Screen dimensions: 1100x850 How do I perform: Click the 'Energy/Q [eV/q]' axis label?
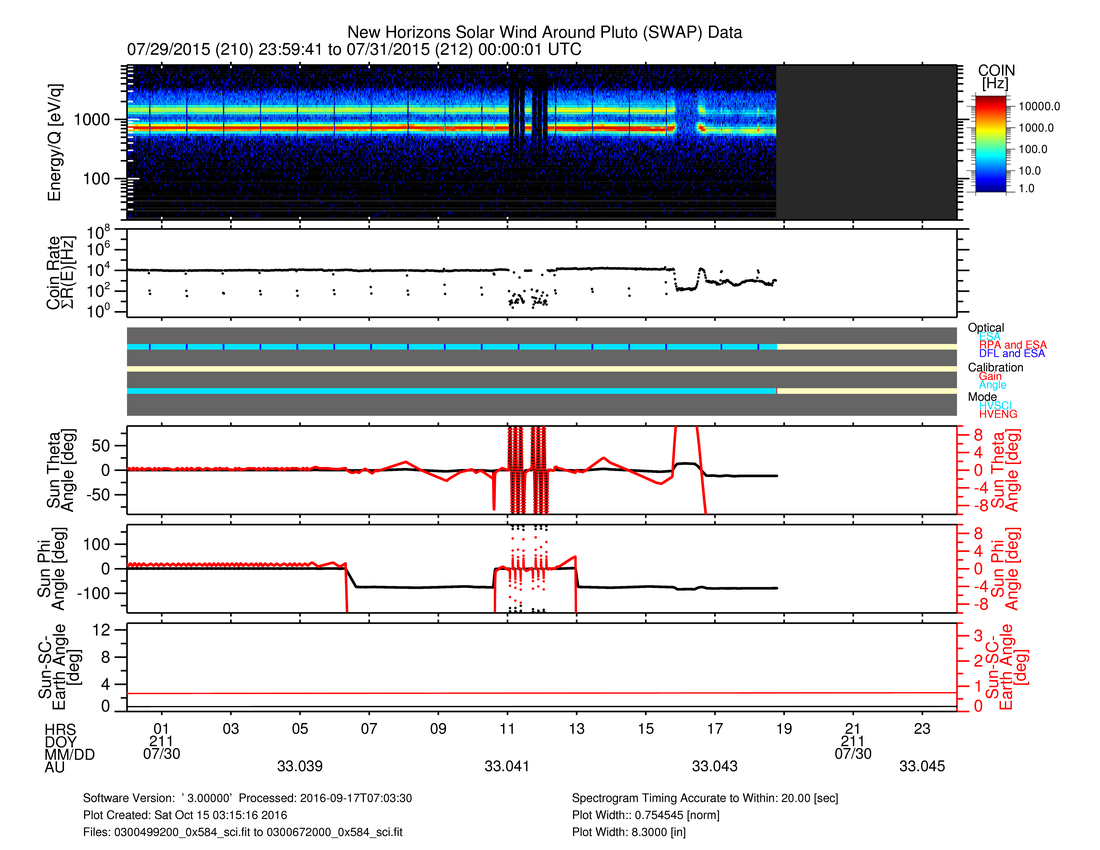[58, 141]
